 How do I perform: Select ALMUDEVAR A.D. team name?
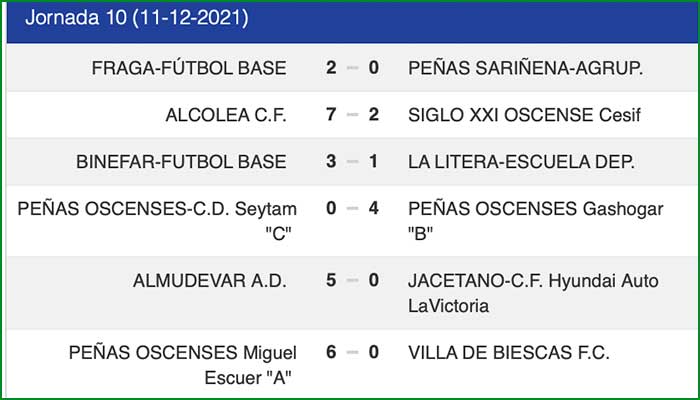tap(210, 280)
